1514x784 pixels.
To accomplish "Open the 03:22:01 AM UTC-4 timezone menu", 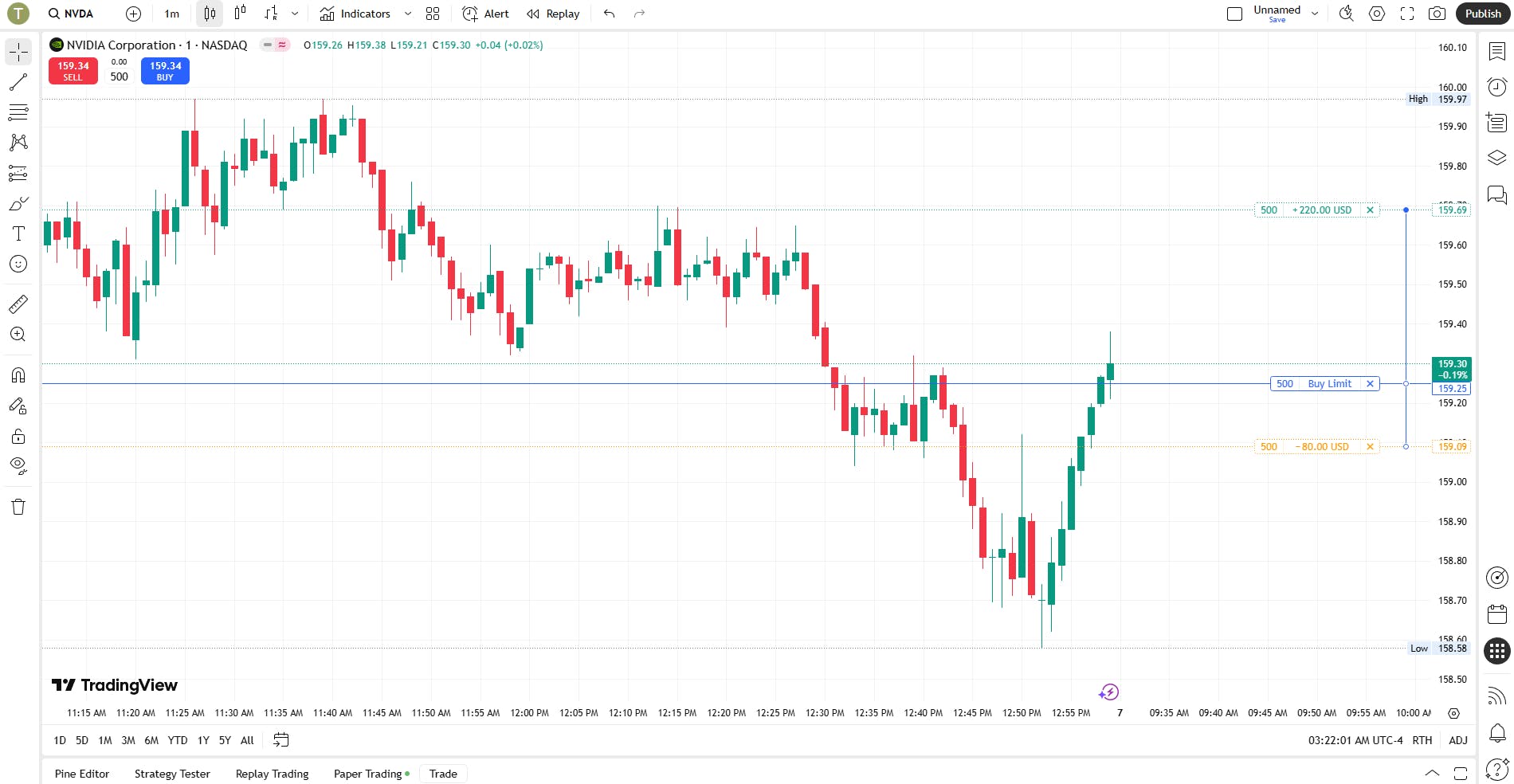I will pyautogui.click(x=1355, y=740).
